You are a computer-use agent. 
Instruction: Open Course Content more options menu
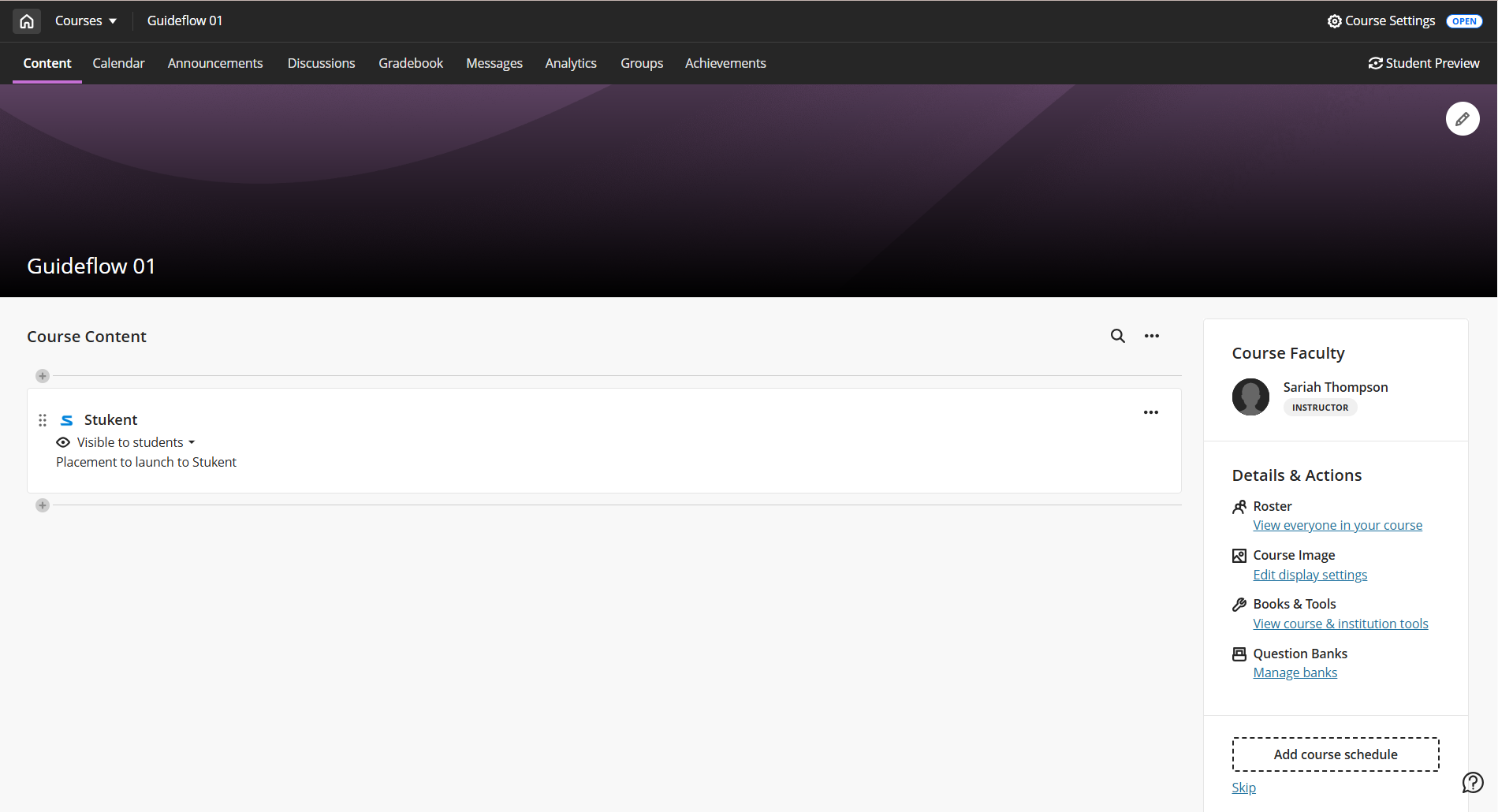pos(1151,336)
